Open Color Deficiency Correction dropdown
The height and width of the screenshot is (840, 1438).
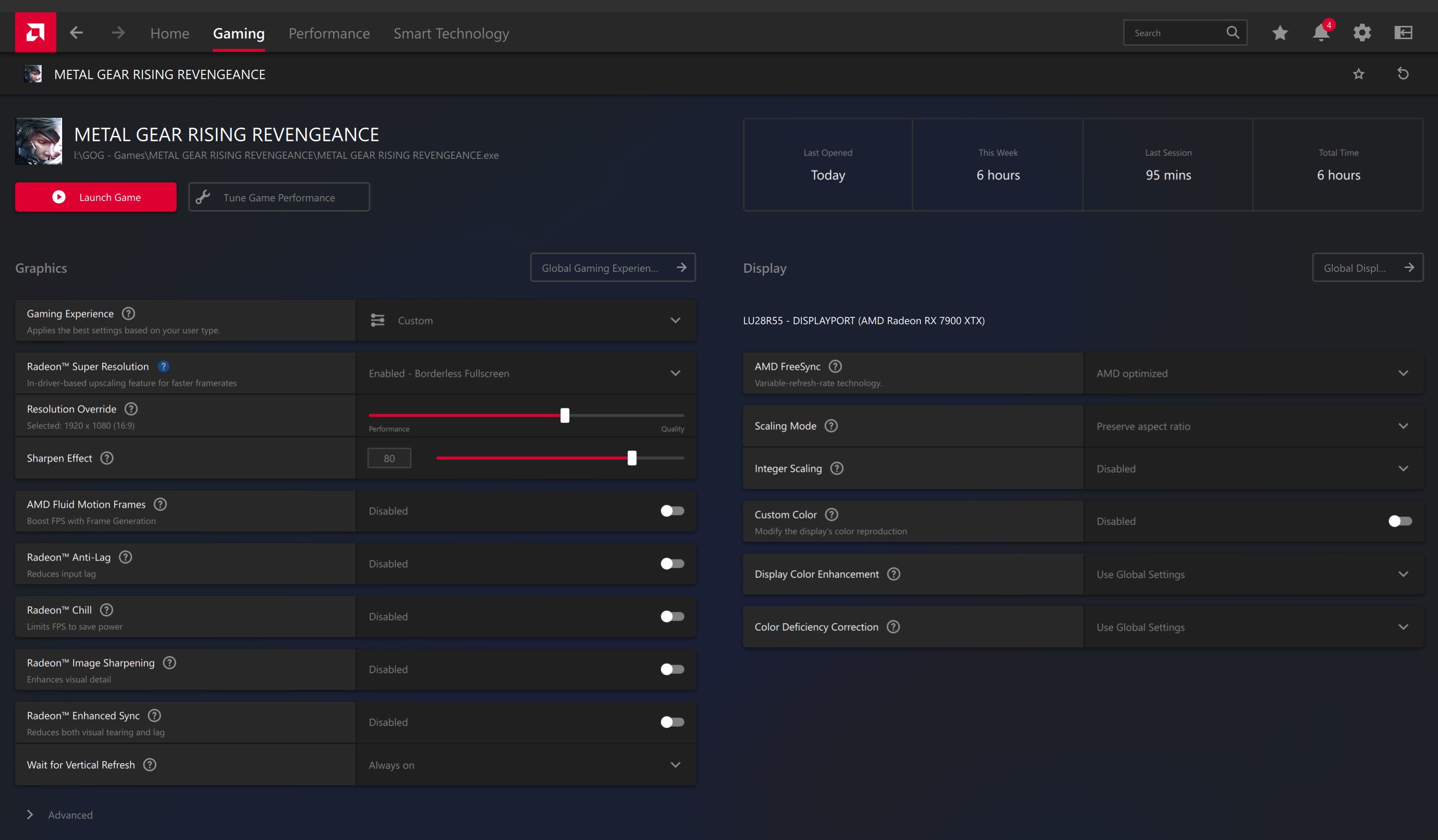(x=1253, y=627)
